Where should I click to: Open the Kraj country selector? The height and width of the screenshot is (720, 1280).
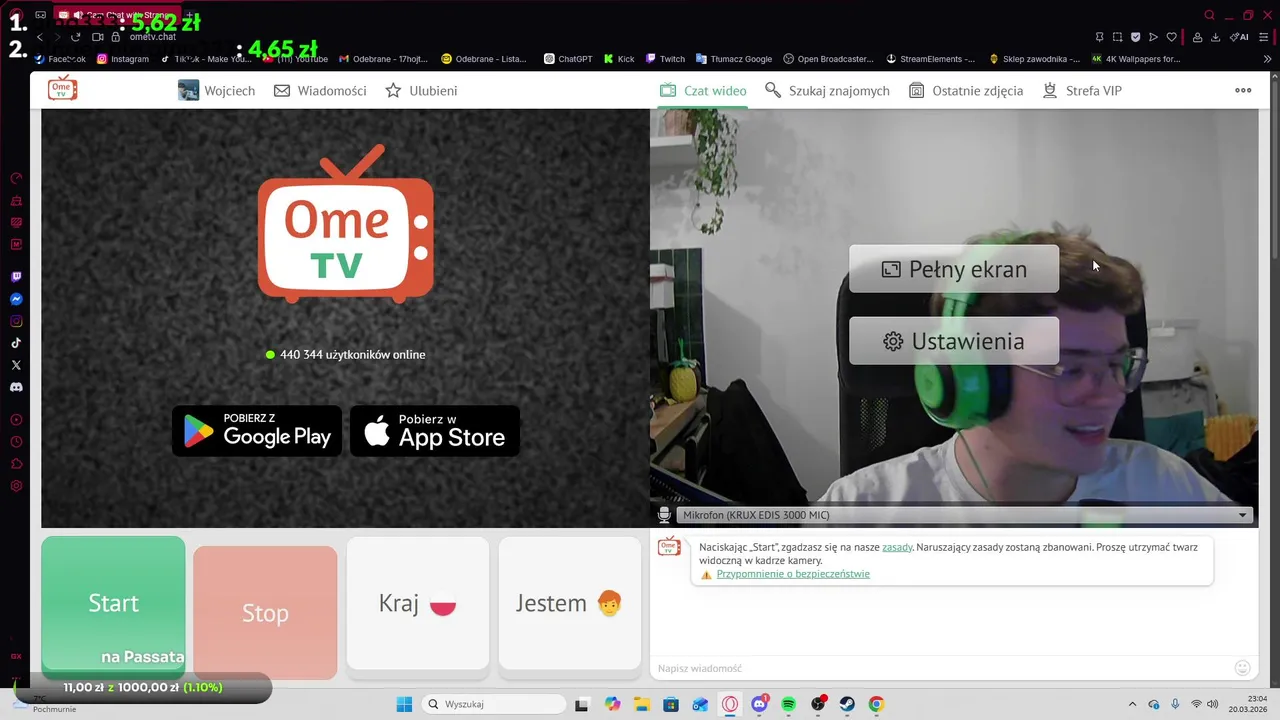point(418,603)
